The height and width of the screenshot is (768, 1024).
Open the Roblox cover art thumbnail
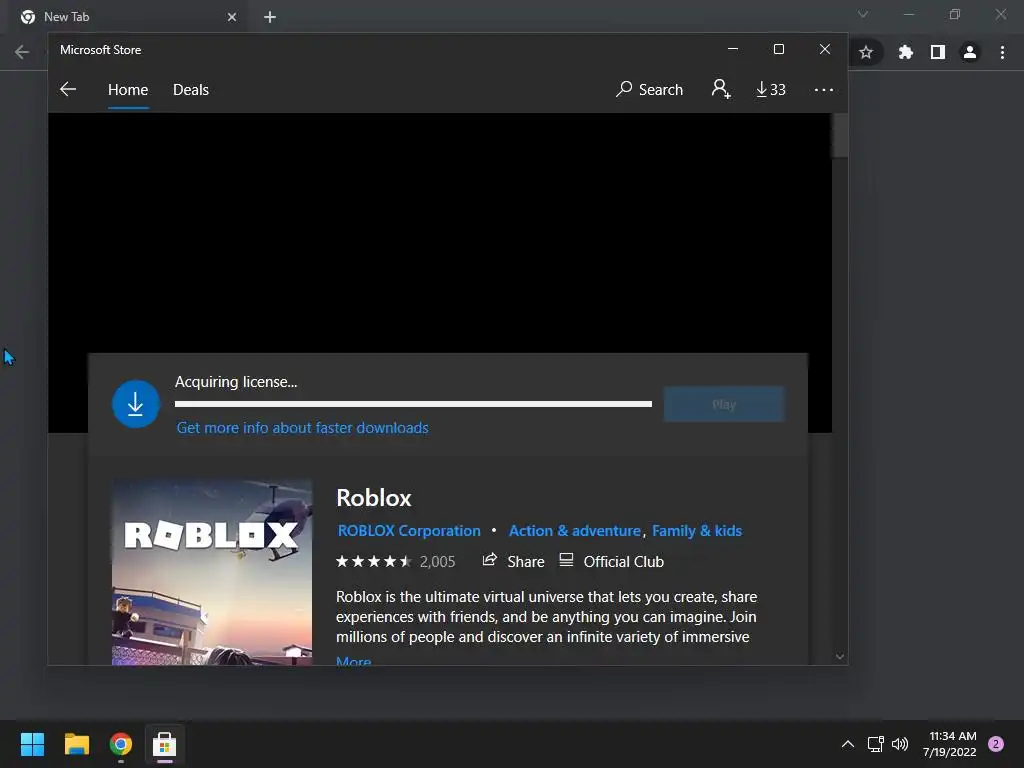[x=212, y=573]
